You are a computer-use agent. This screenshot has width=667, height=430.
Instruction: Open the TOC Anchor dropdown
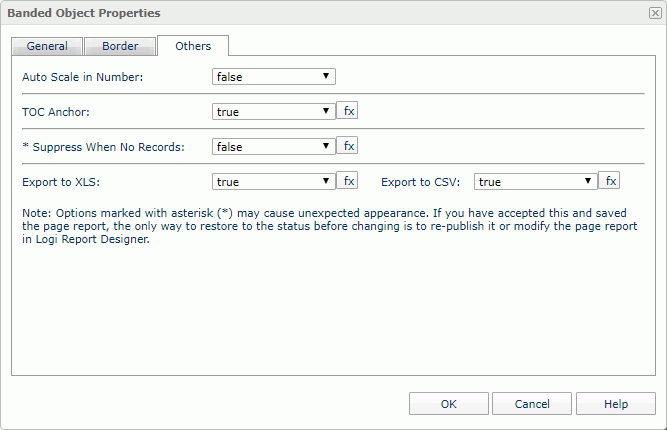[x=273, y=112]
